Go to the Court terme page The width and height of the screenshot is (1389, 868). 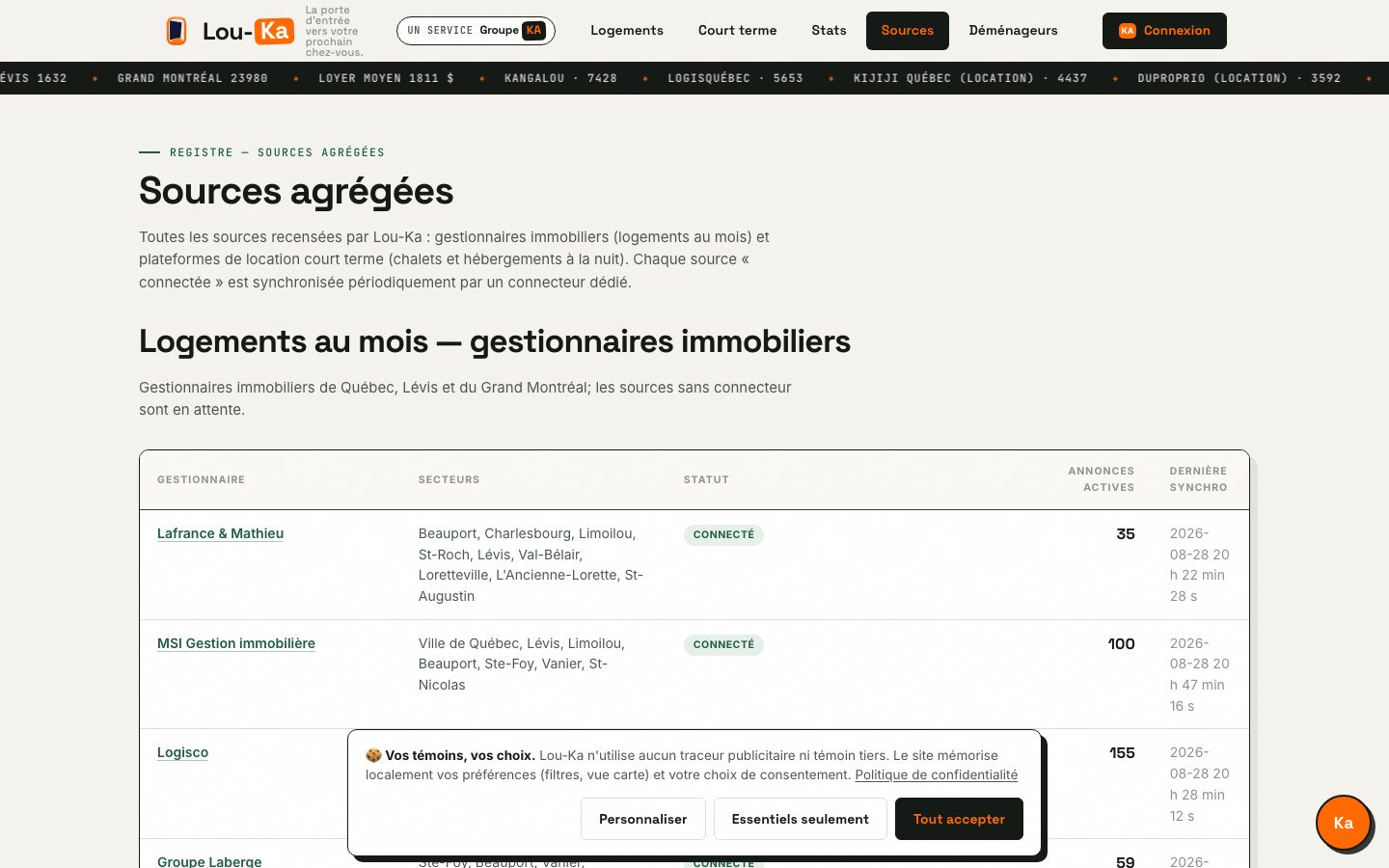[738, 31]
